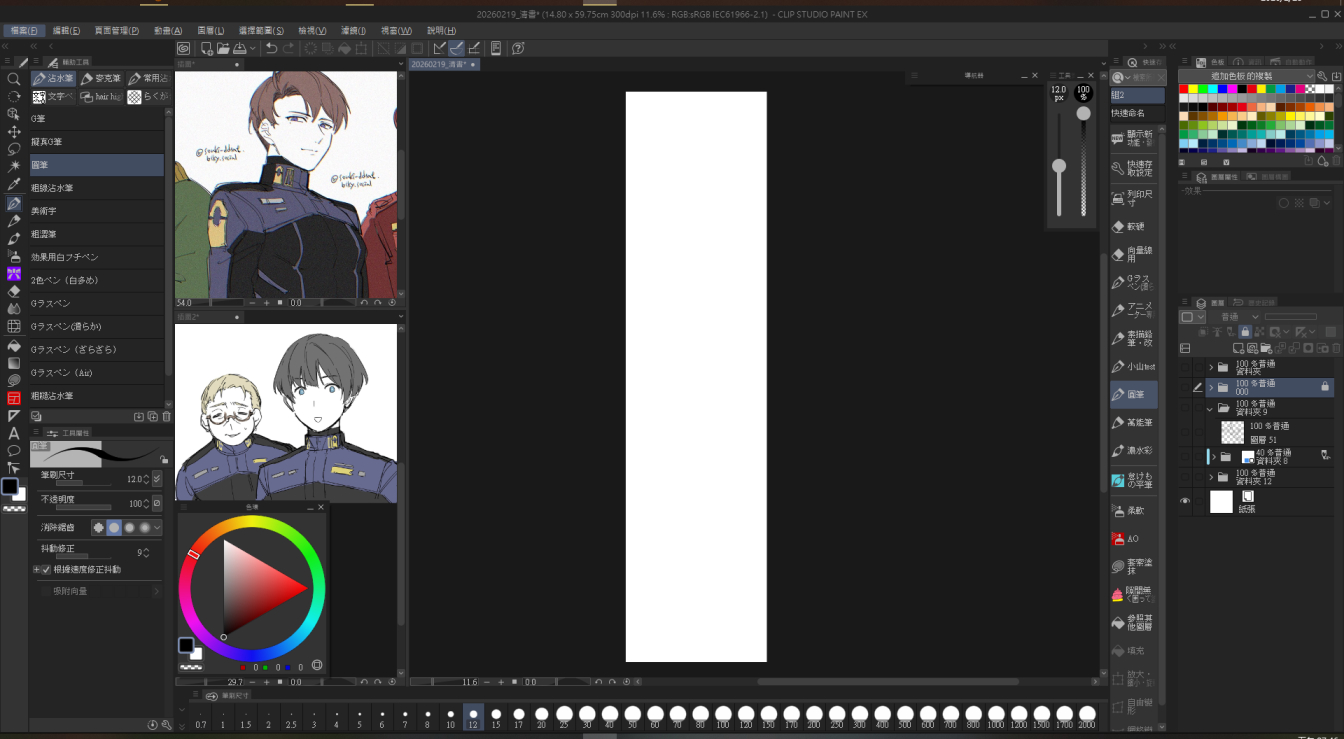Select the Eraser tool in toolbox
The width and height of the screenshot is (1344, 739).
[14, 291]
